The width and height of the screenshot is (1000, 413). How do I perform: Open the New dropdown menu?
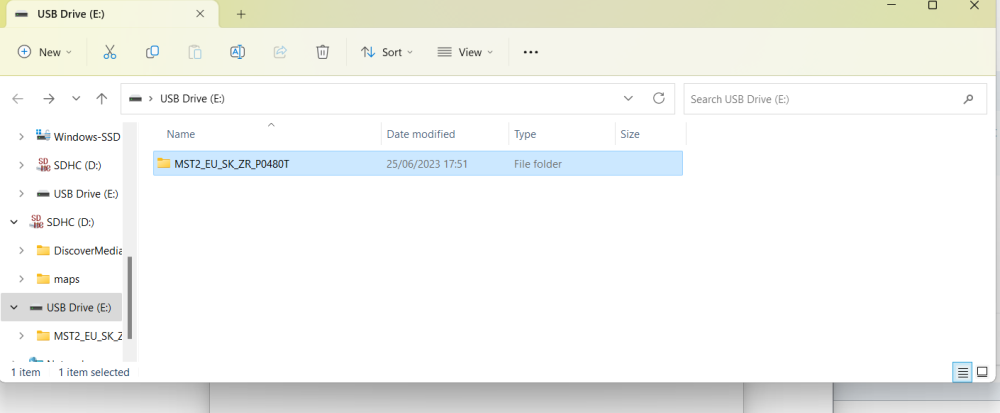[x=45, y=52]
